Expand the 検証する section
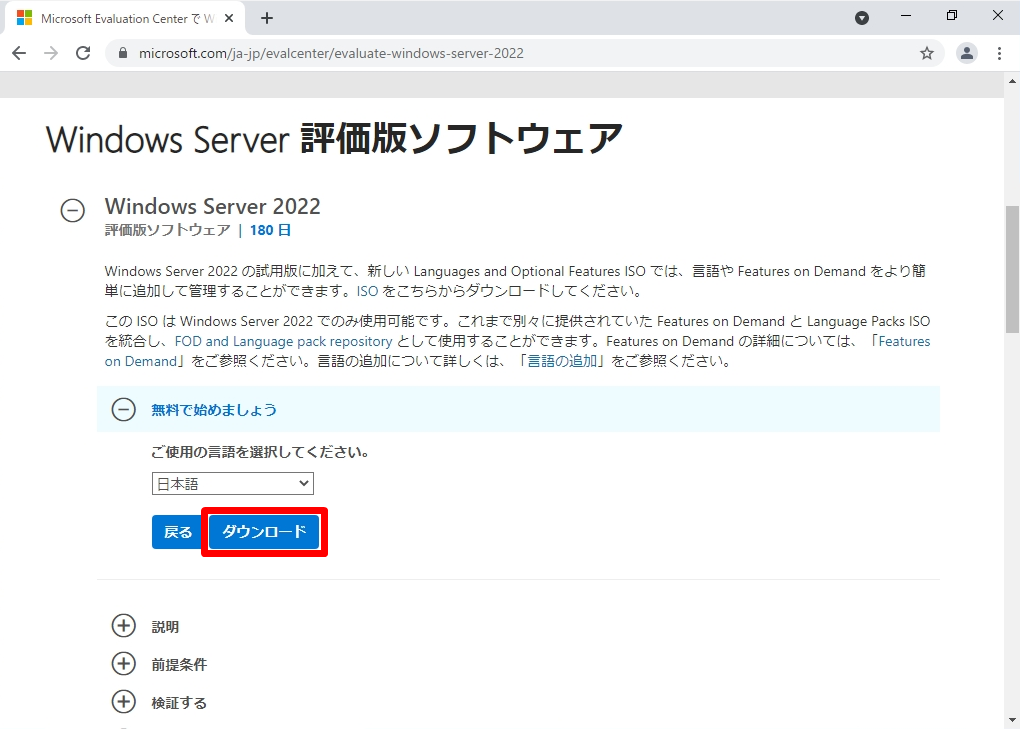 coord(124,702)
